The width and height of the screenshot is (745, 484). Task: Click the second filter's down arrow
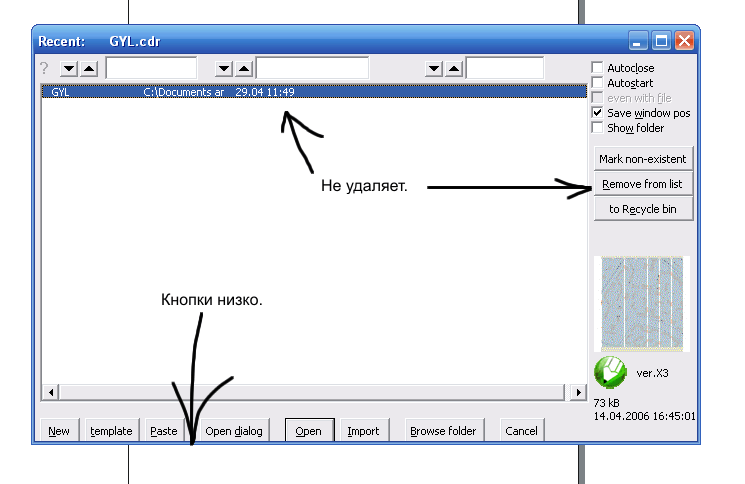(224, 68)
